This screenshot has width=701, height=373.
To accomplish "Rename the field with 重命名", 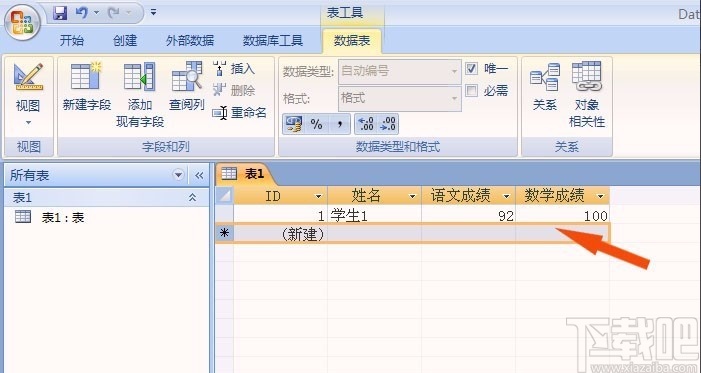I will [x=239, y=112].
